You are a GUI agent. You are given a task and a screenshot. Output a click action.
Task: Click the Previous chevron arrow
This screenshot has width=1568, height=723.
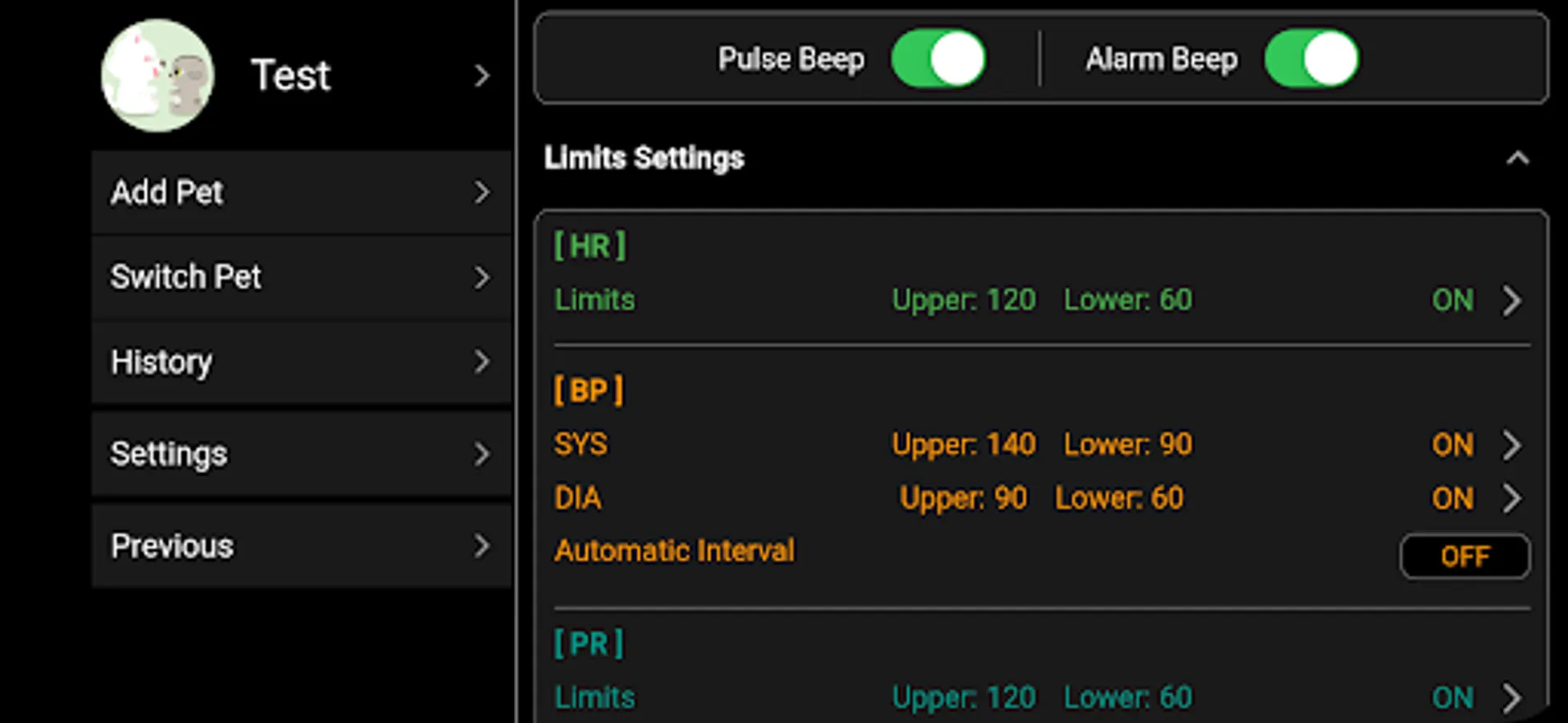(x=482, y=546)
